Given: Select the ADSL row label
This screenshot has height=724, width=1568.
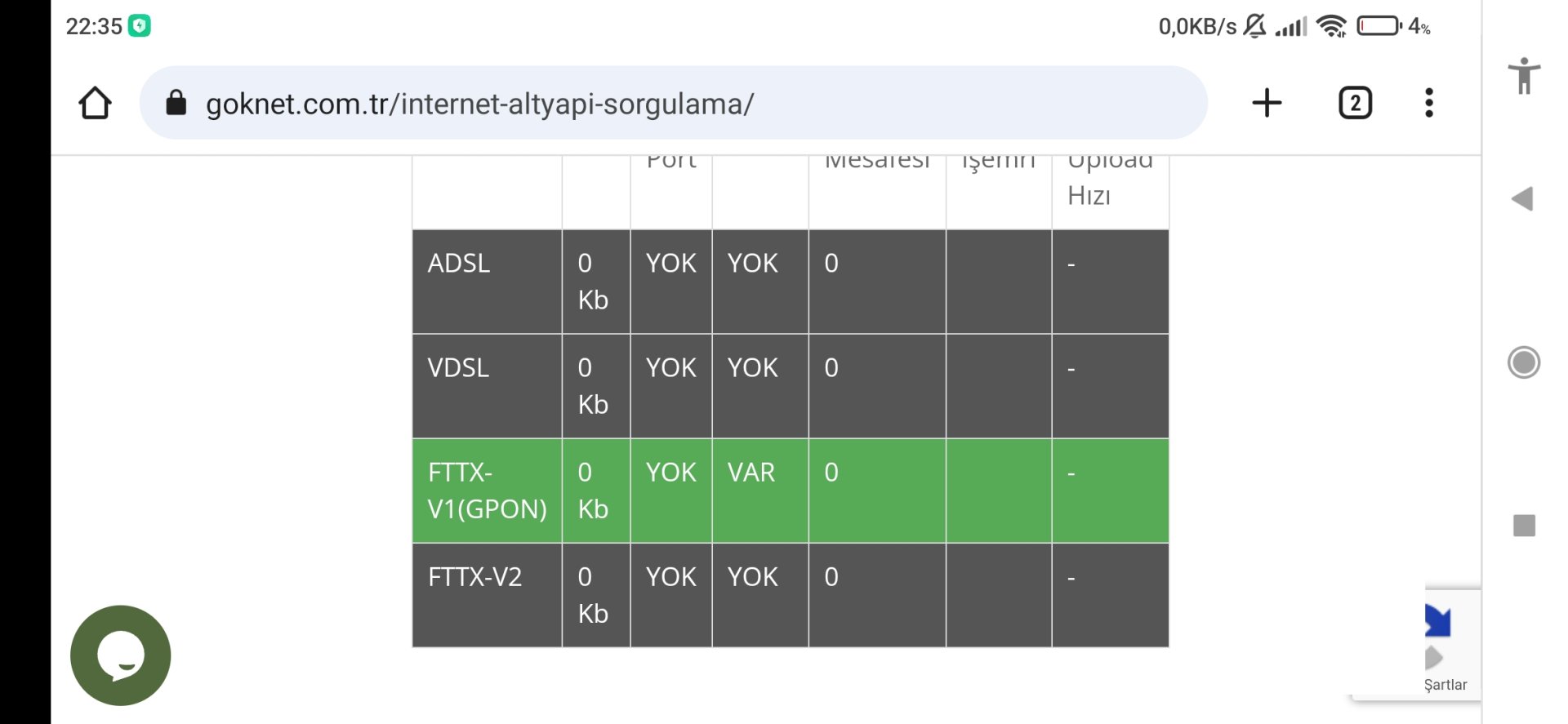Looking at the screenshot, I should click(x=459, y=264).
